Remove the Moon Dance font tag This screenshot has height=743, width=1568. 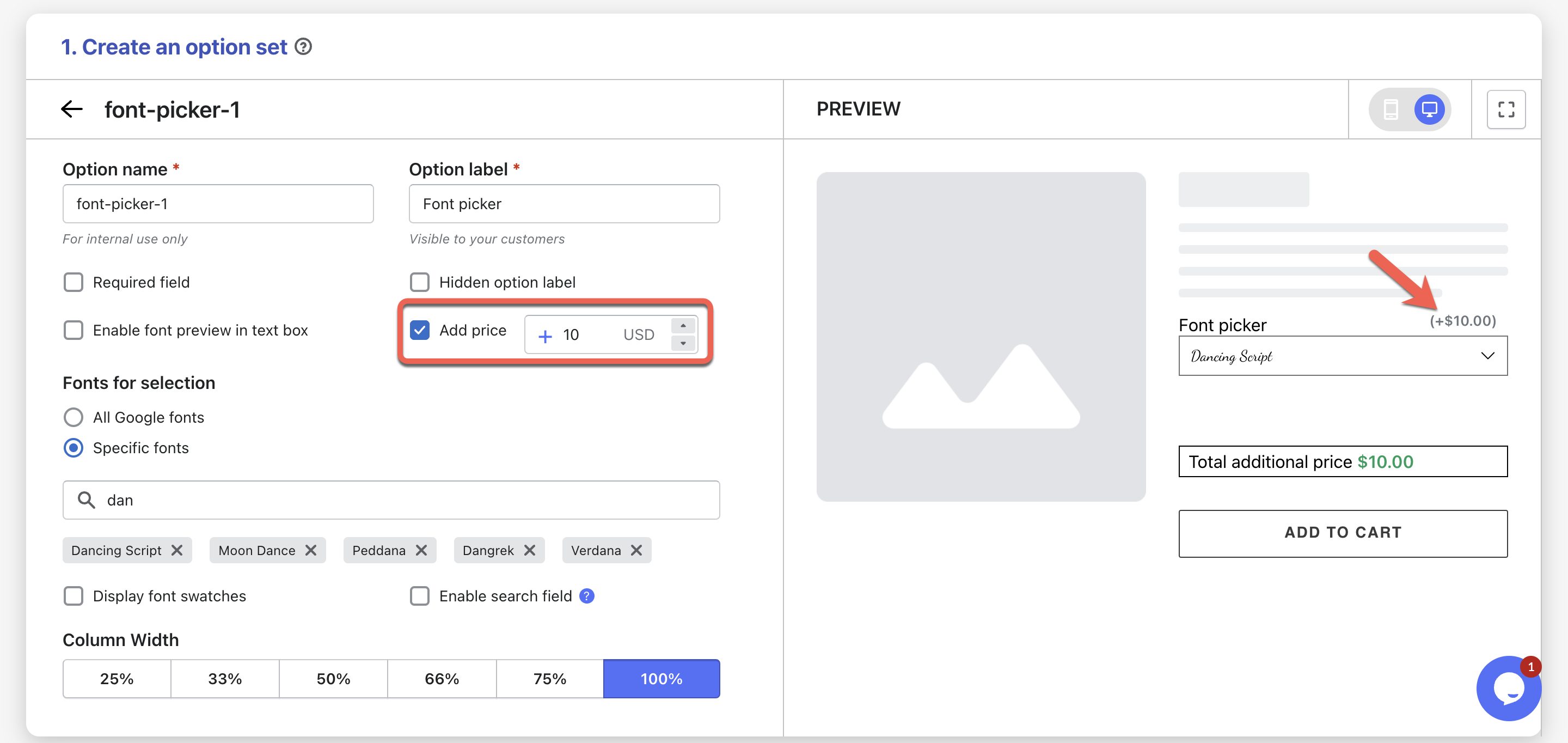[311, 551]
